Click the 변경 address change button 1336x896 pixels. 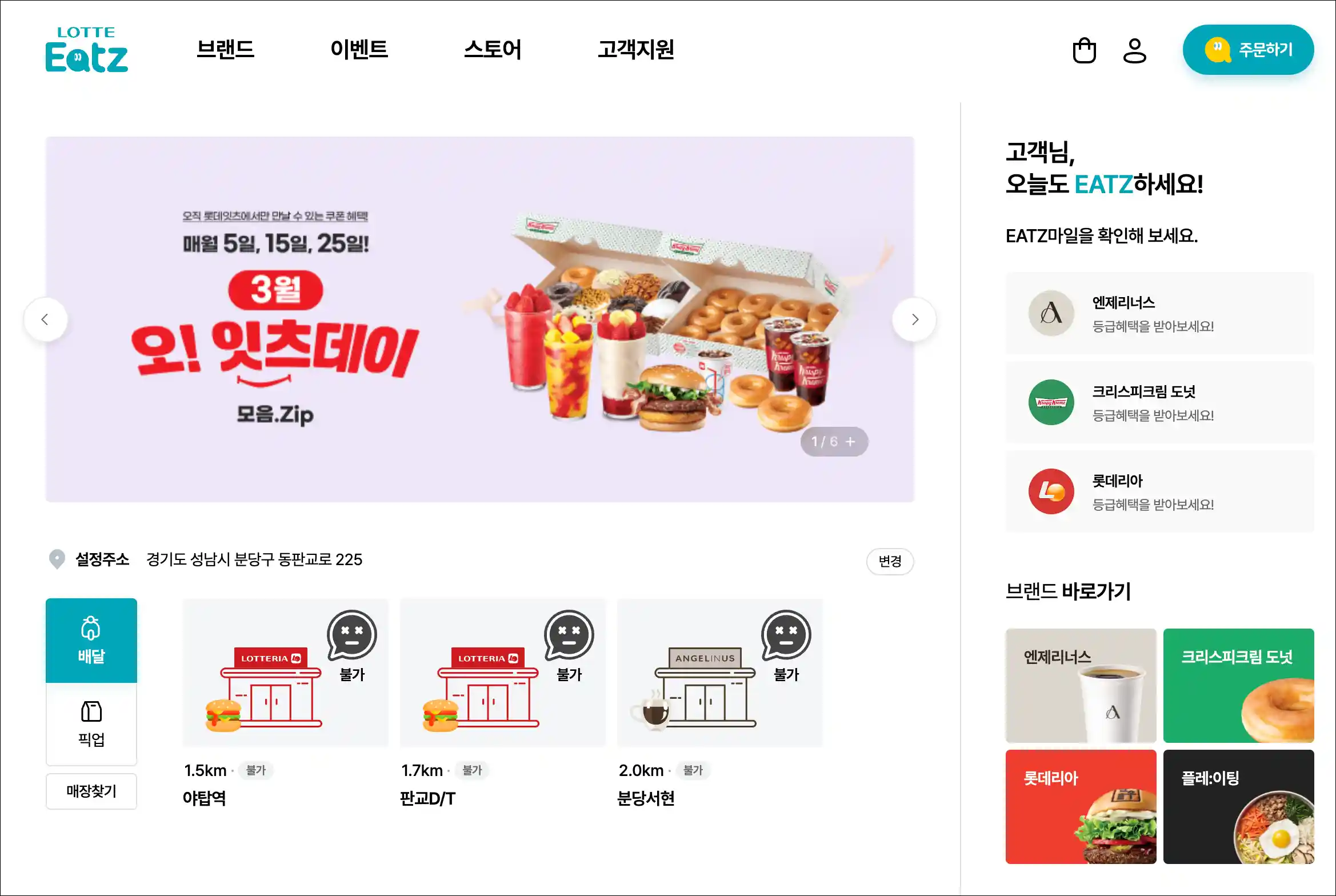(890, 561)
